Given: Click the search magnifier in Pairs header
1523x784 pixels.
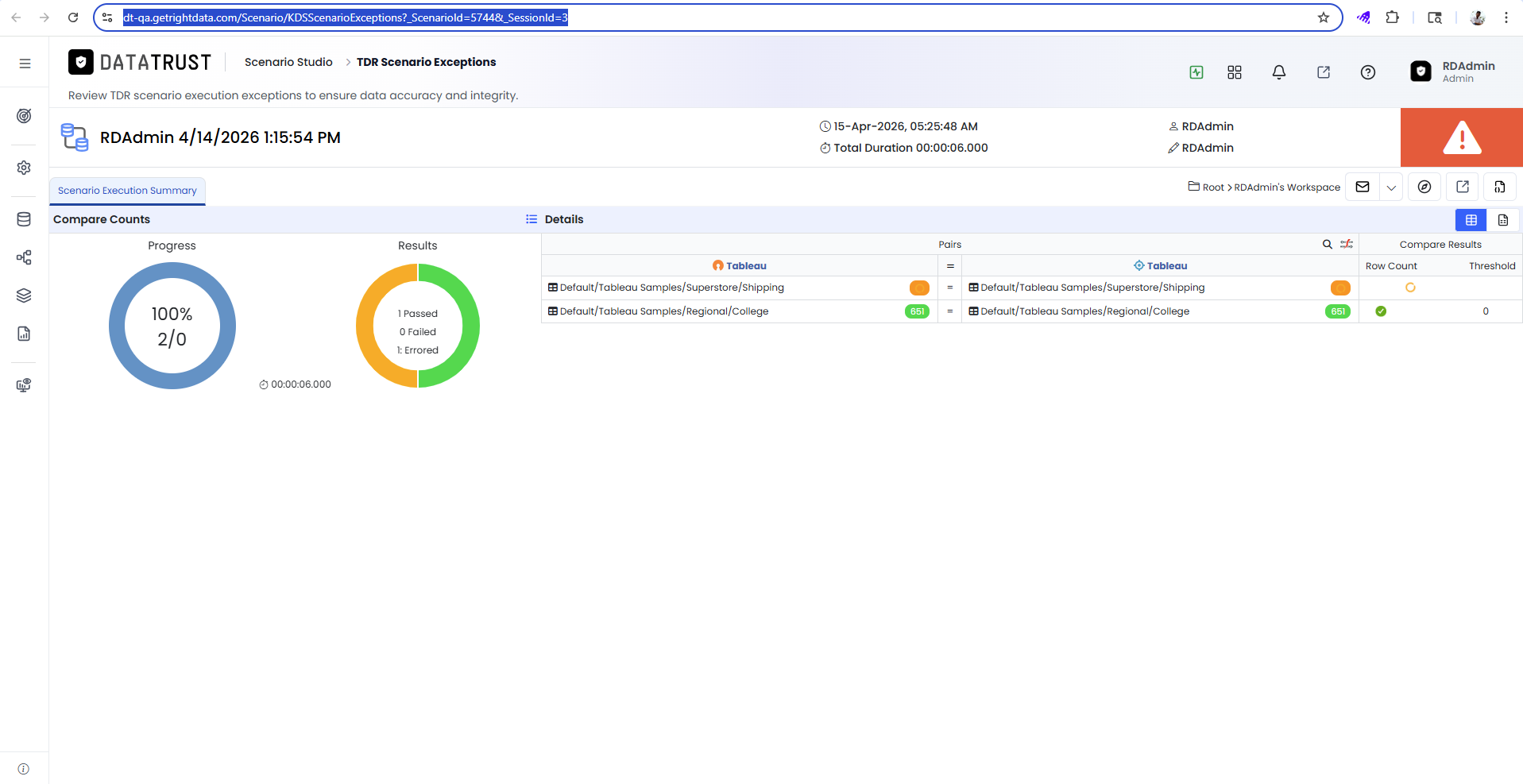Looking at the screenshot, I should (1328, 245).
